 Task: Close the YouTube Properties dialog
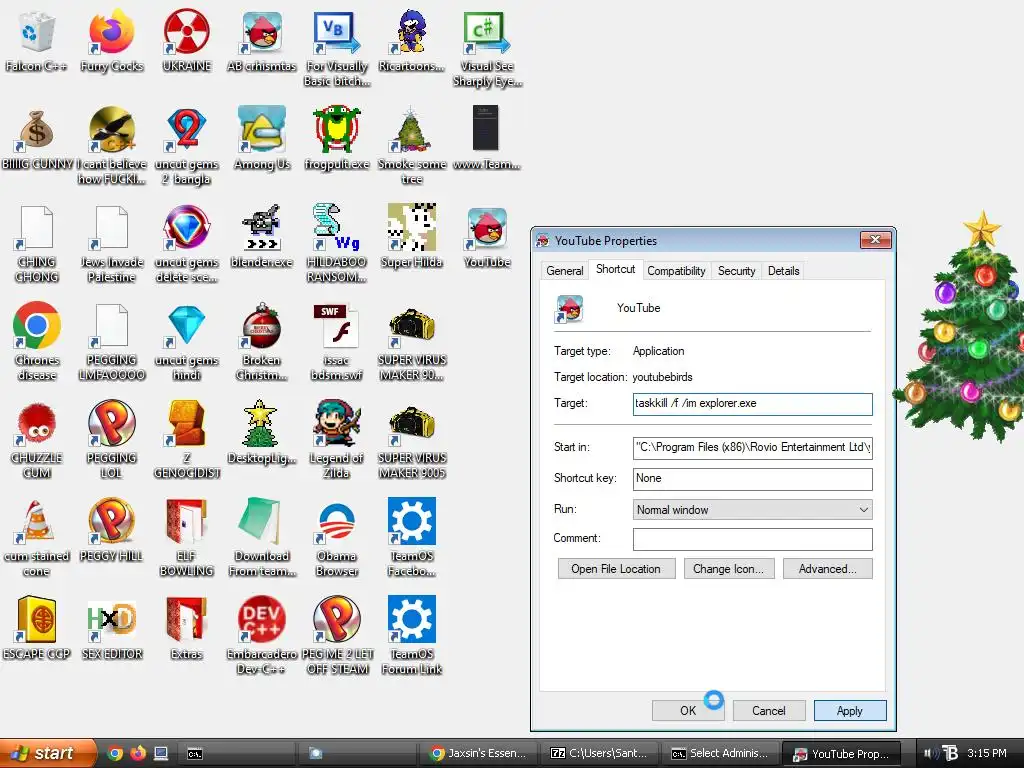pyautogui.click(x=875, y=240)
